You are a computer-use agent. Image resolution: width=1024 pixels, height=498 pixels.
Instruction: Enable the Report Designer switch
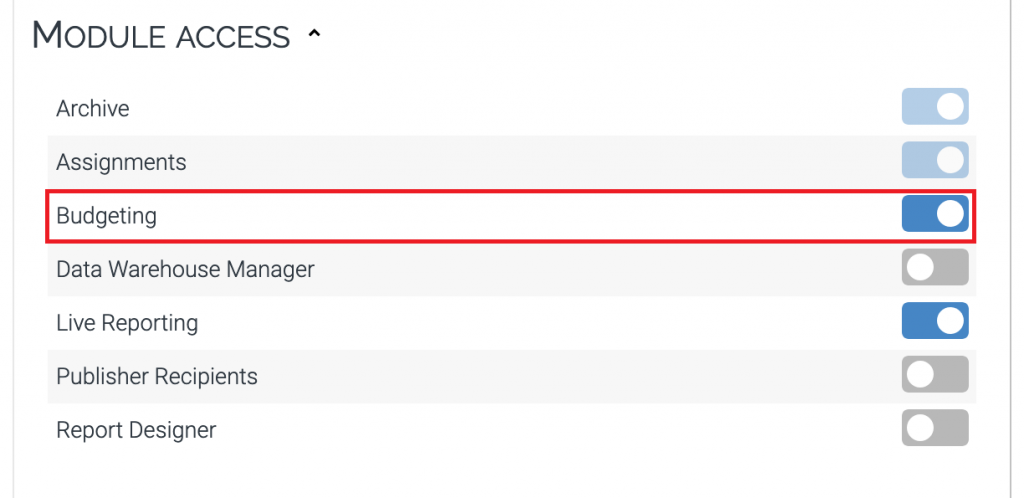click(x=935, y=429)
